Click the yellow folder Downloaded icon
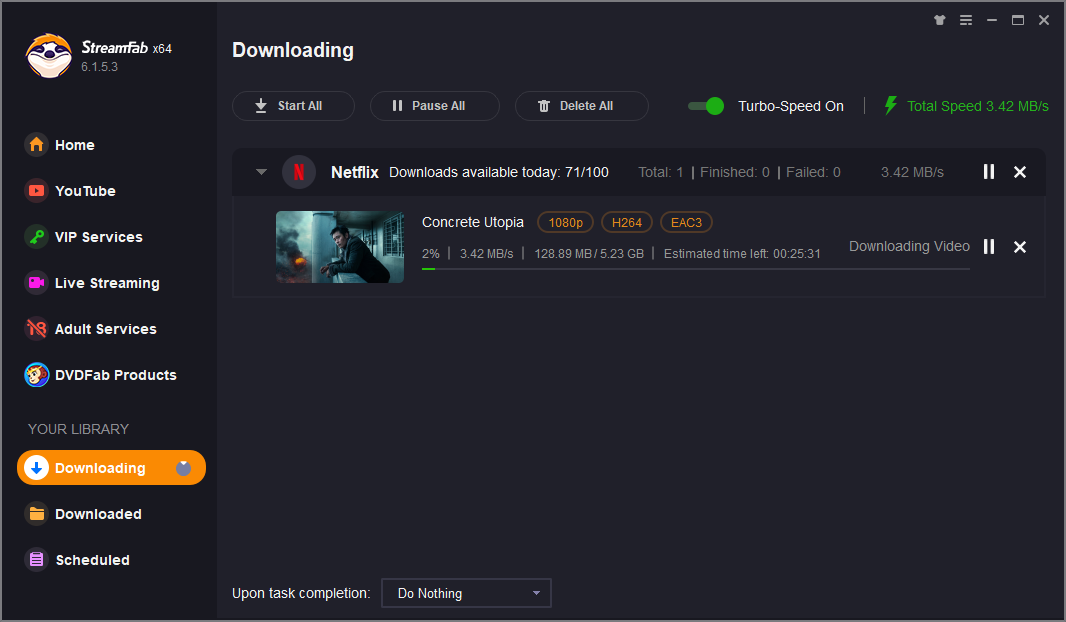 tap(37, 514)
